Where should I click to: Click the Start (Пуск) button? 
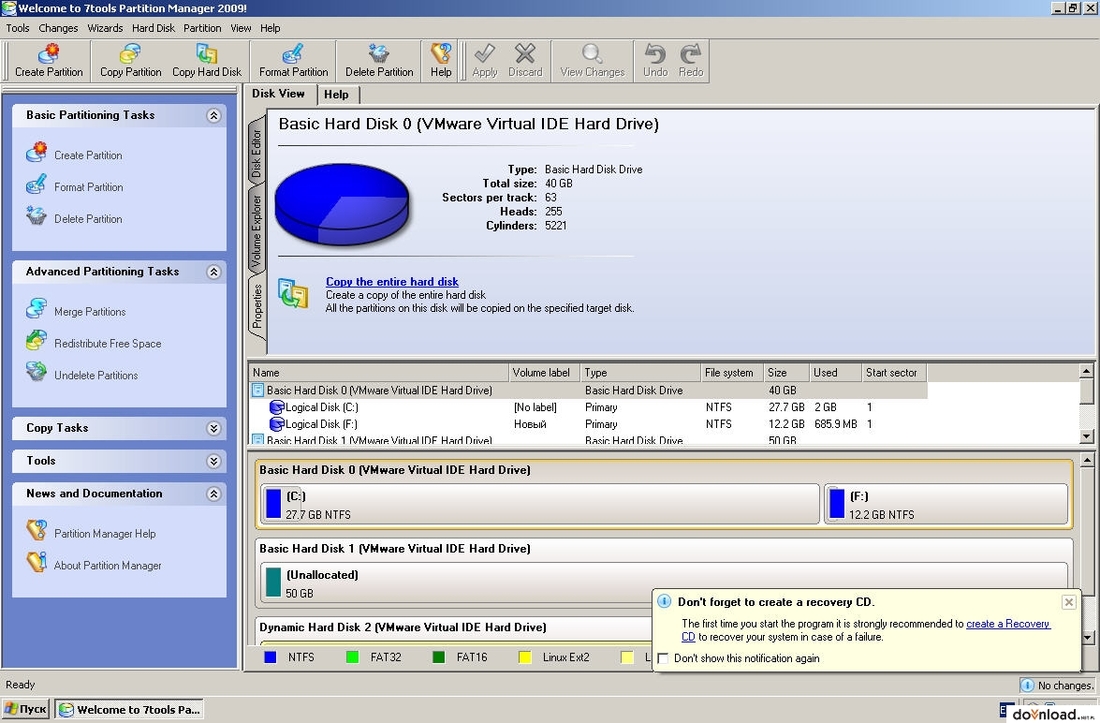[27, 709]
